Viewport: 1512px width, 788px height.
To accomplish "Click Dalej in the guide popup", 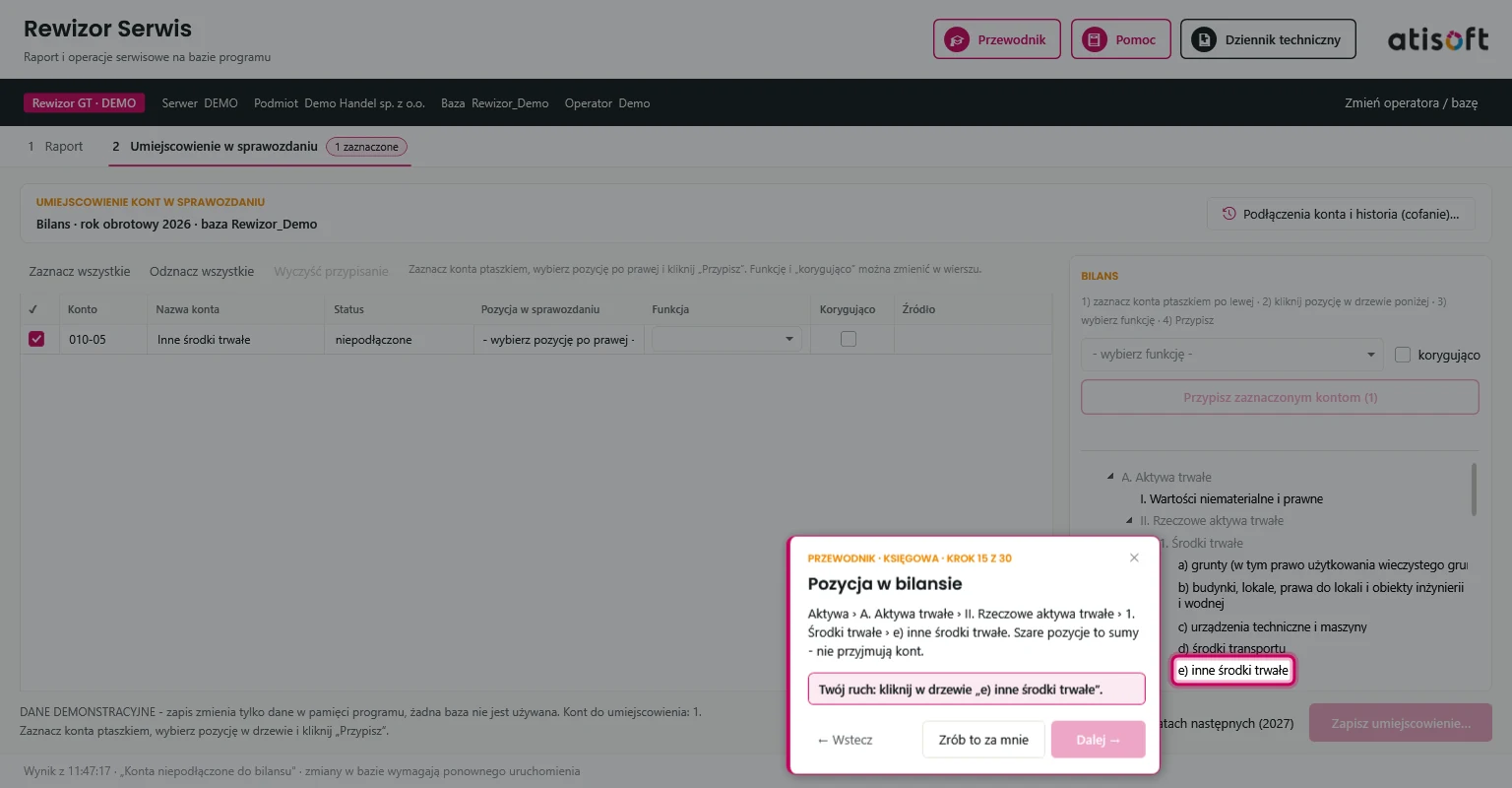I will click(1098, 740).
